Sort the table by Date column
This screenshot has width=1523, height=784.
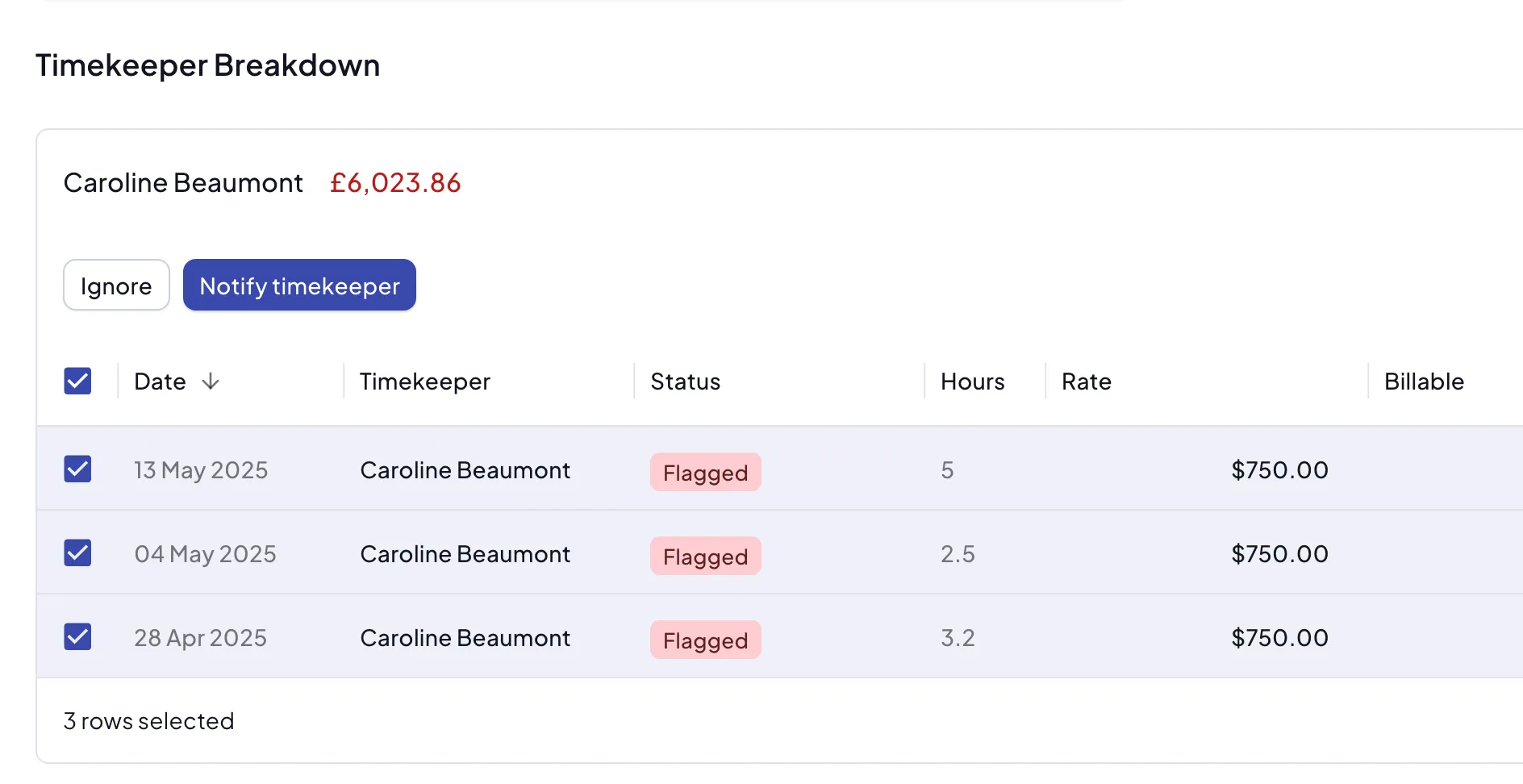160,381
